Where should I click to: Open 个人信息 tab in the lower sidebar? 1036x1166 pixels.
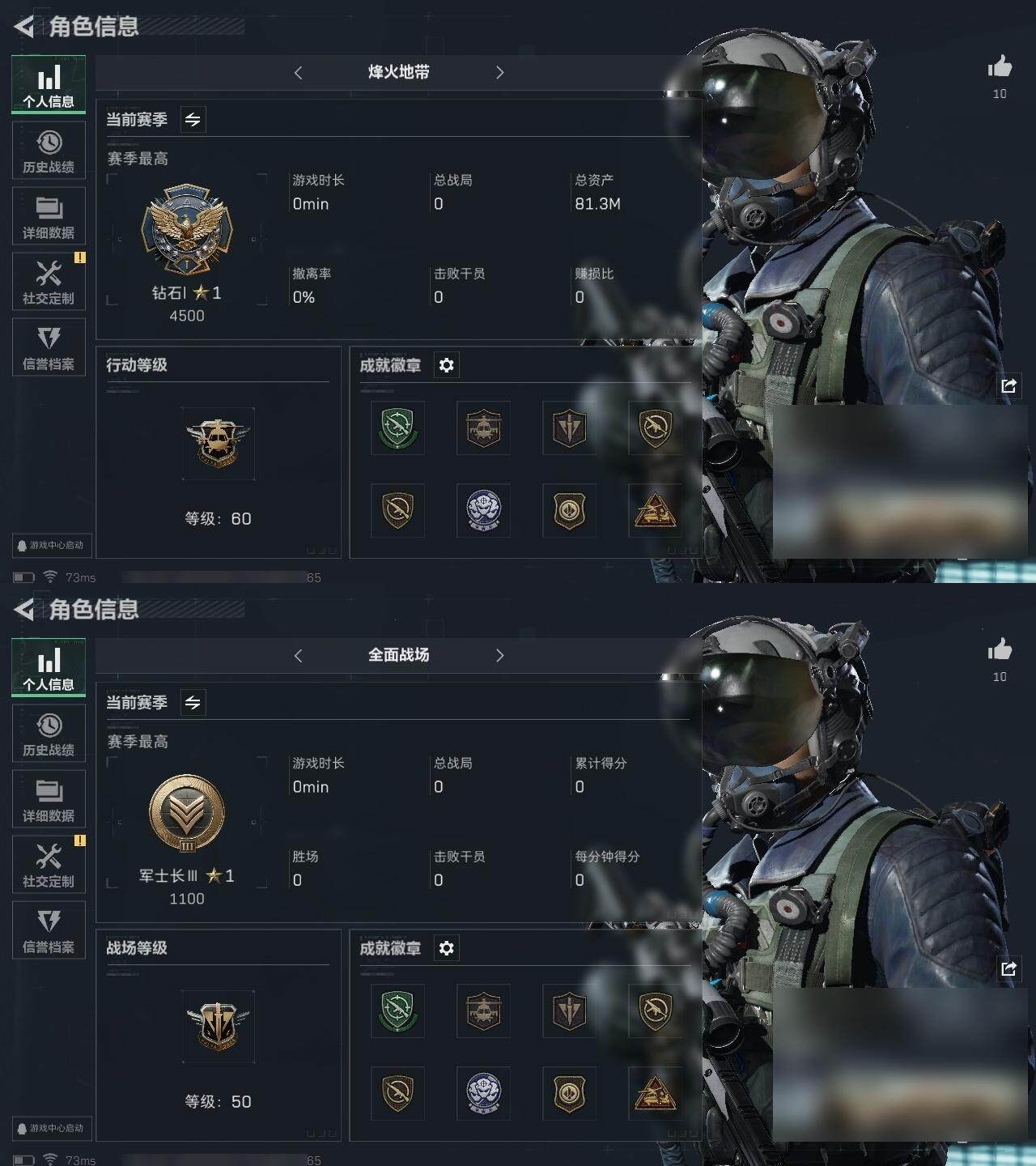point(49,667)
